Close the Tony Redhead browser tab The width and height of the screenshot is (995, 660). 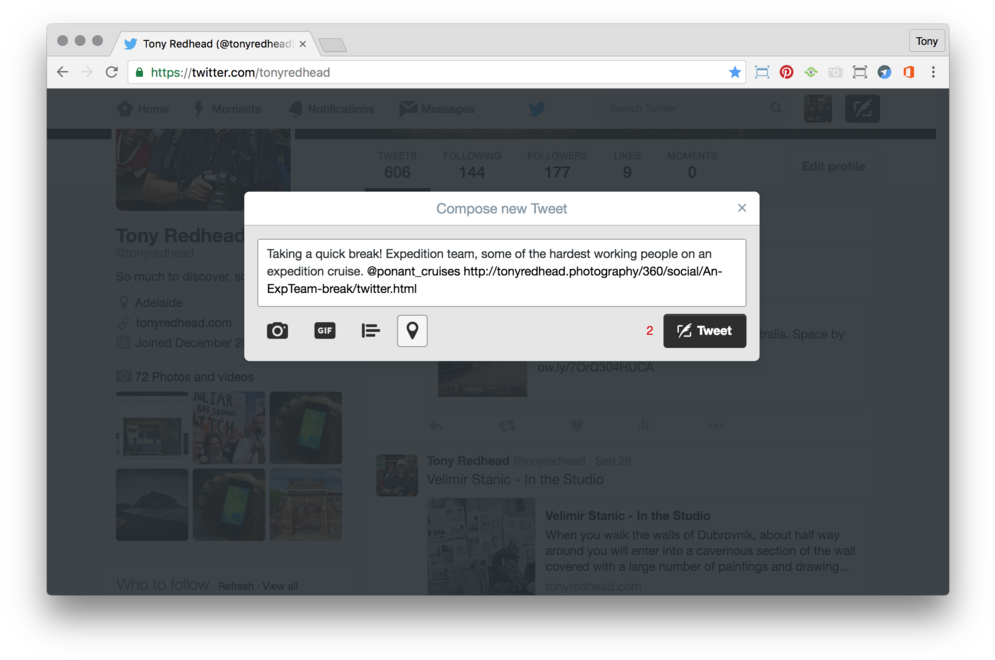click(x=303, y=44)
